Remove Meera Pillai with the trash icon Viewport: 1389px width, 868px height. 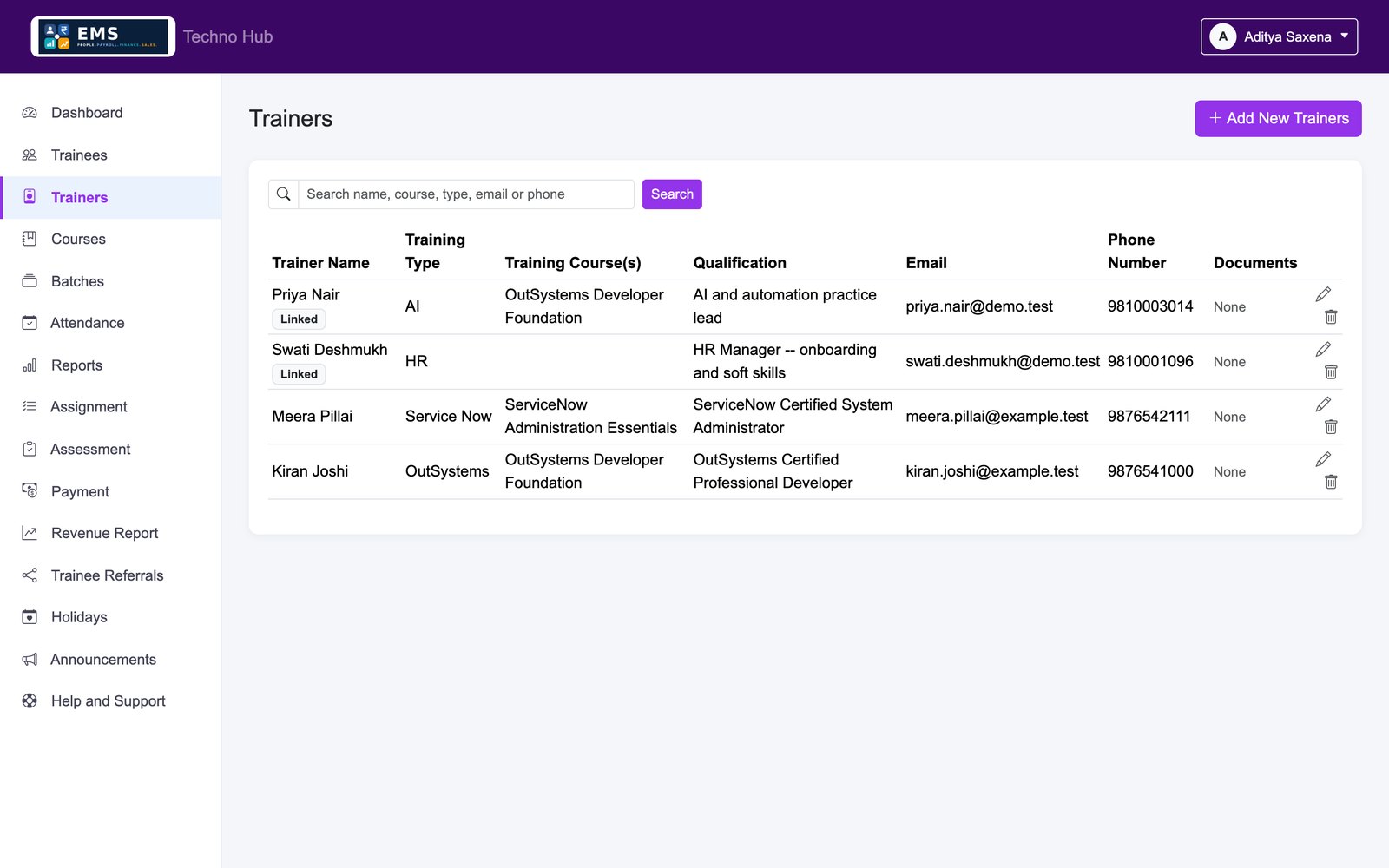[x=1331, y=427]
